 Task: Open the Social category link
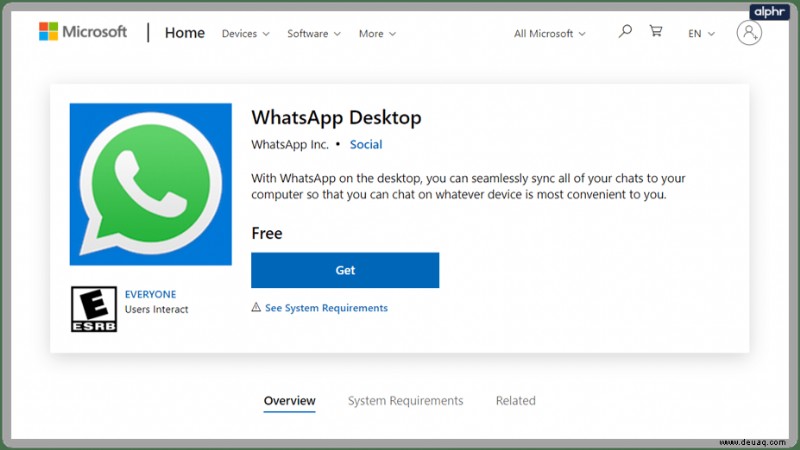(366, 144)
